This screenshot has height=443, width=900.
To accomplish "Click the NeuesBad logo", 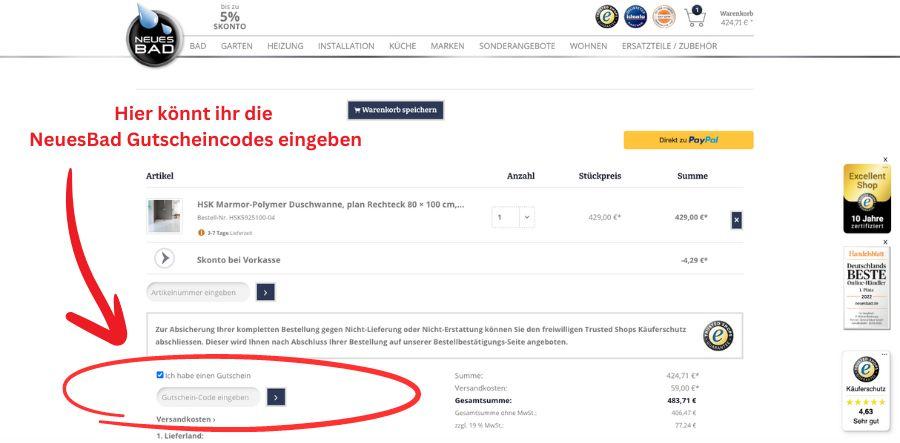I will pos(155,34).
